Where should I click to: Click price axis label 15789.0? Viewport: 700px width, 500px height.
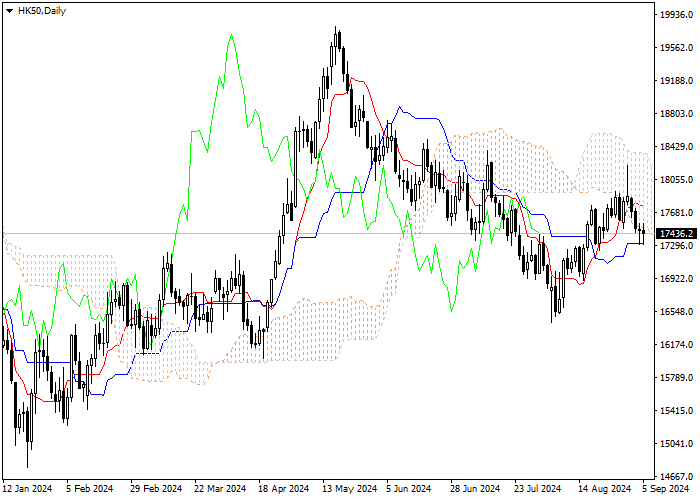[676, 378]
